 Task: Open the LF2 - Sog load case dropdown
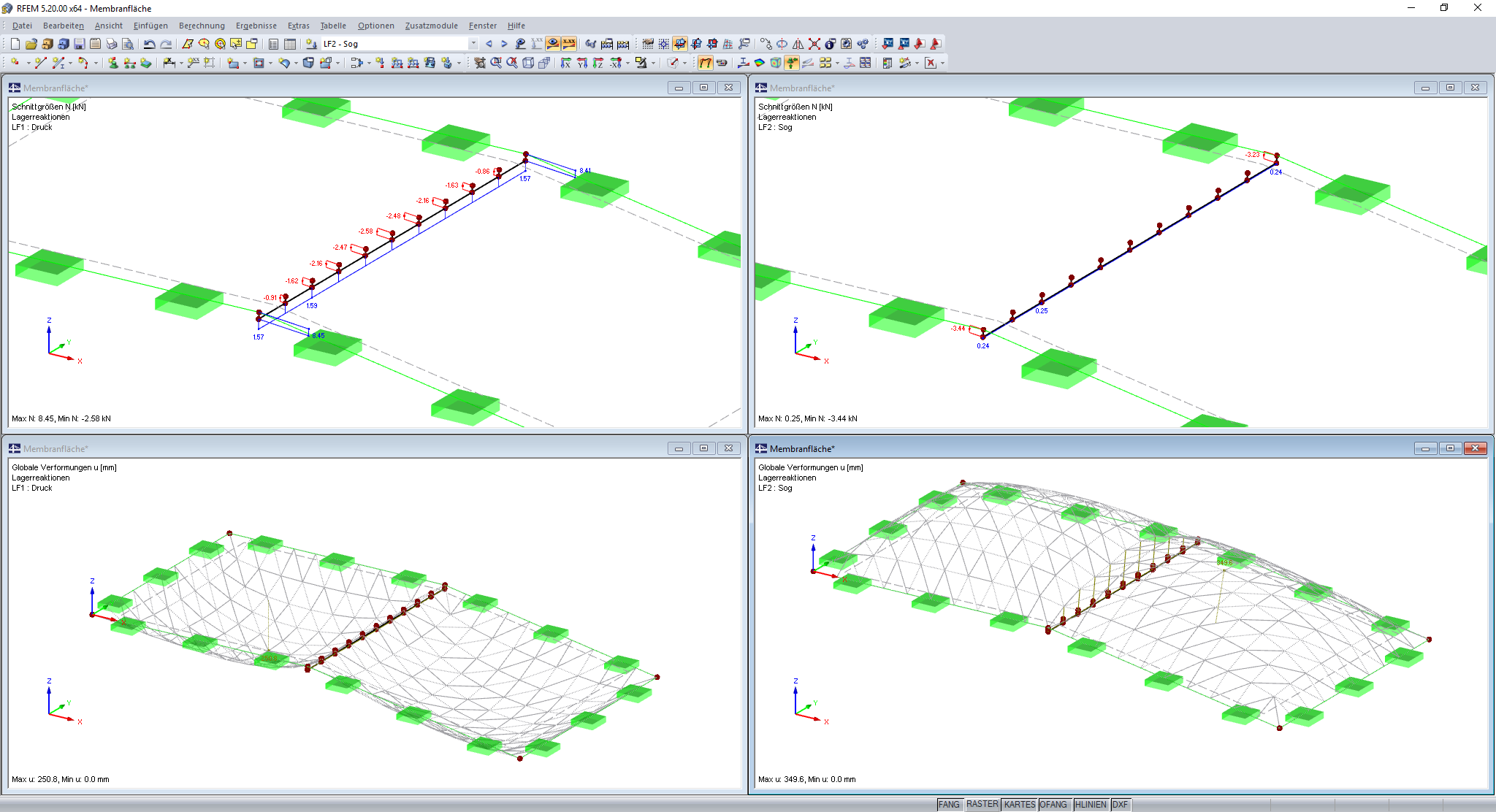pyautogui.click(x=473, y=43)
